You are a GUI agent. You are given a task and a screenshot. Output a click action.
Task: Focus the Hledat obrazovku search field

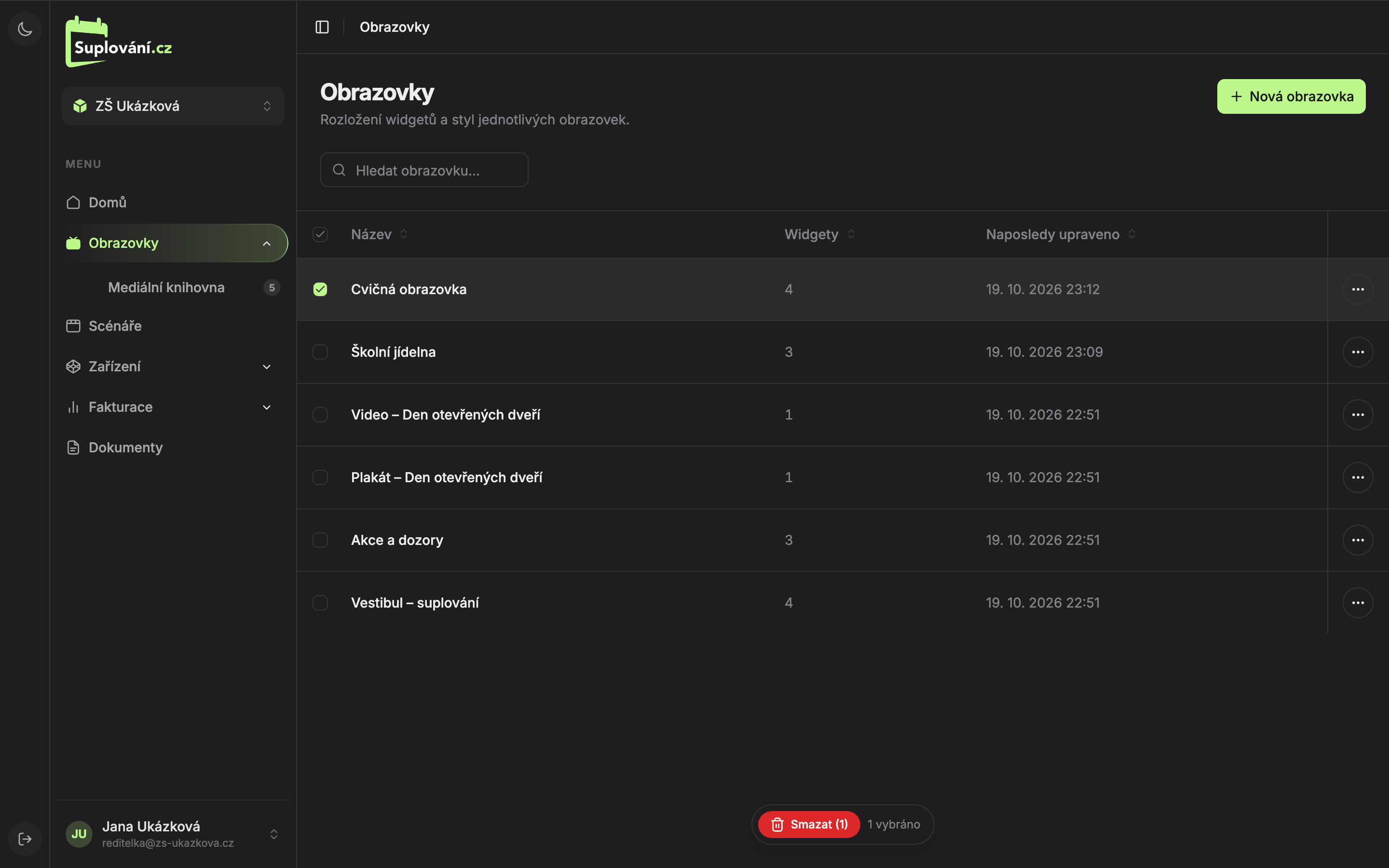(x=424, y=170)
